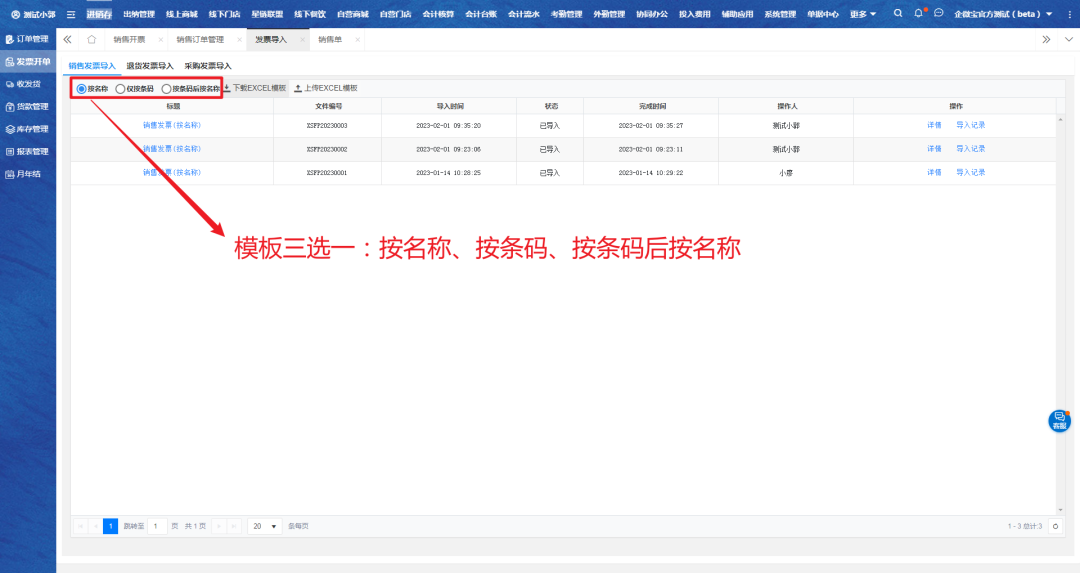The height and width of the screenshot is (573, 1080).
Task: Select the 仅按条码 radio option
Action: point(120,88)
